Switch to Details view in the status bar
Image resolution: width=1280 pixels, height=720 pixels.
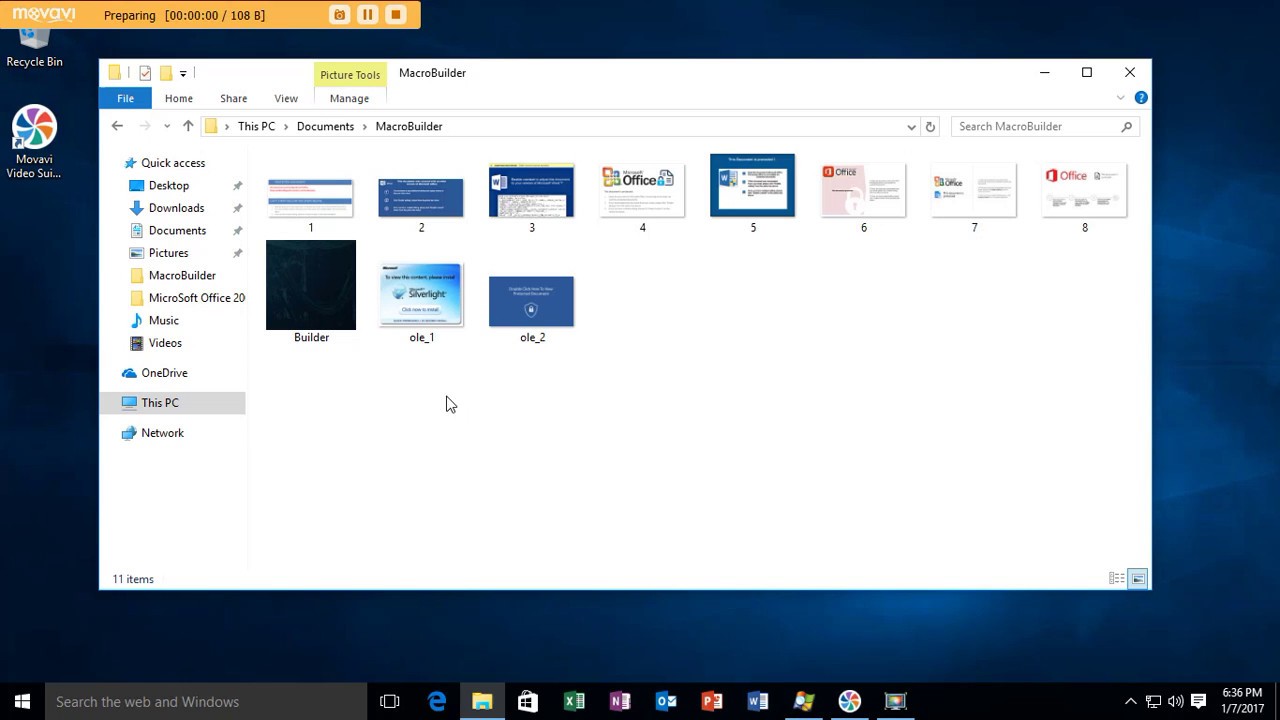[1117, 578]
